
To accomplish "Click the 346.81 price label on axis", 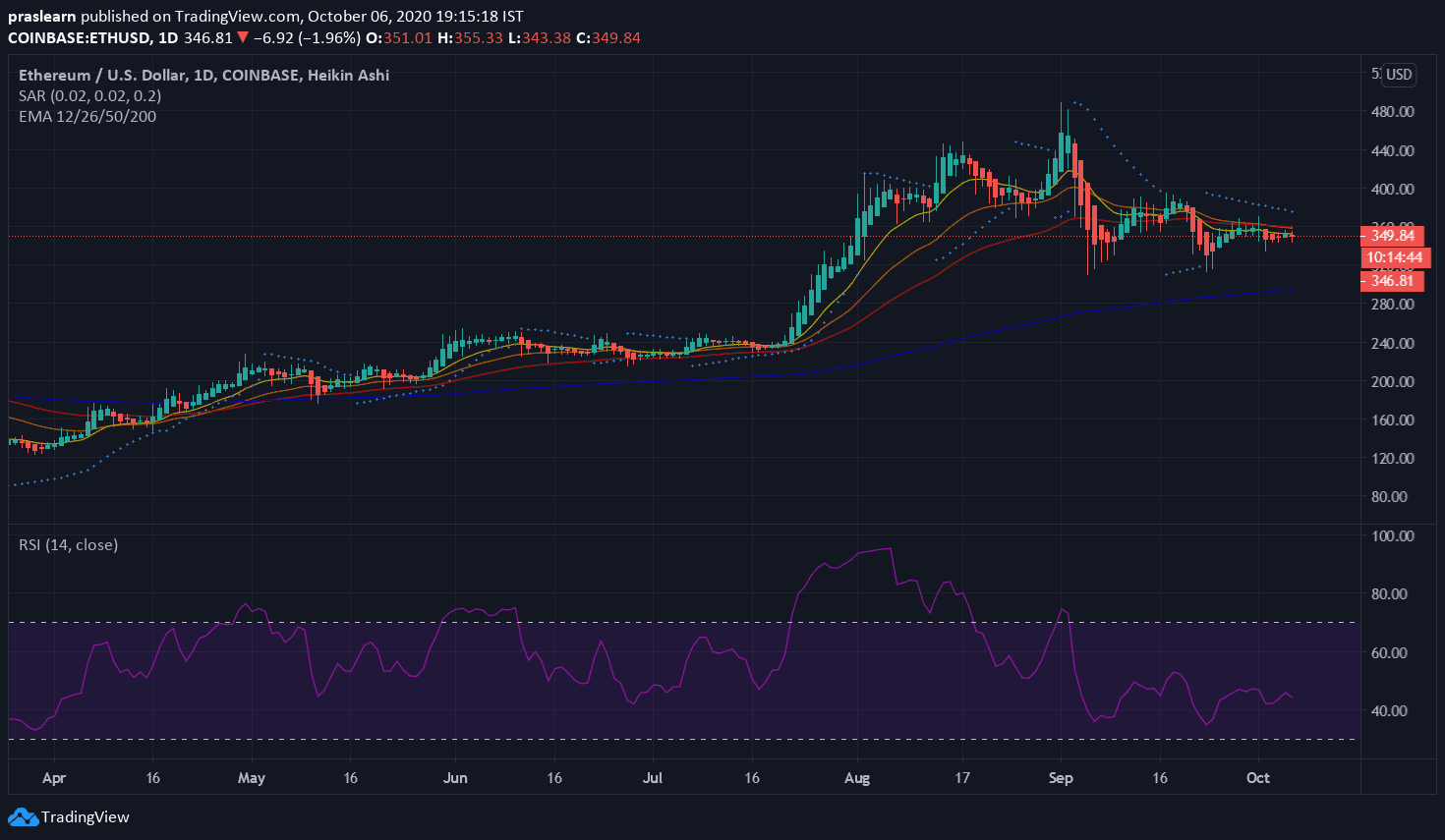I will [x=1392, y=281].
